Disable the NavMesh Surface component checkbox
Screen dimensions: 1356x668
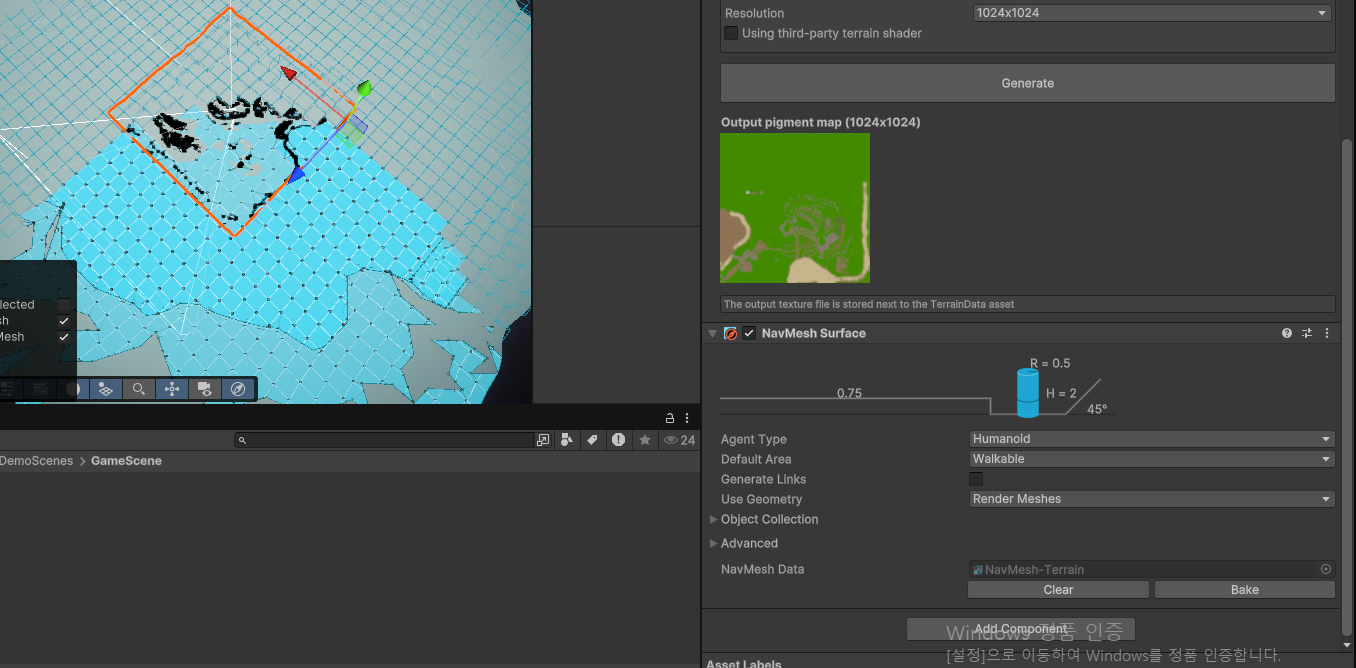point(749,333)
